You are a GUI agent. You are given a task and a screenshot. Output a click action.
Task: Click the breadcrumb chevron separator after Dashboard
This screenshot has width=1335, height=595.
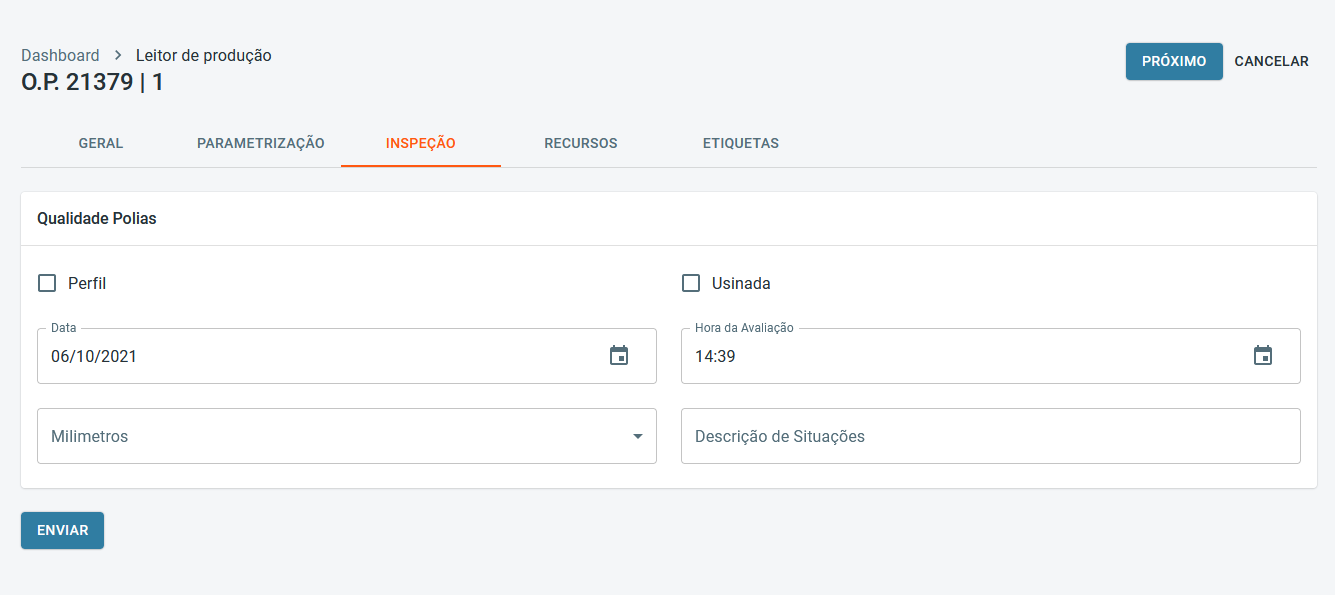(x=118, y=56)
